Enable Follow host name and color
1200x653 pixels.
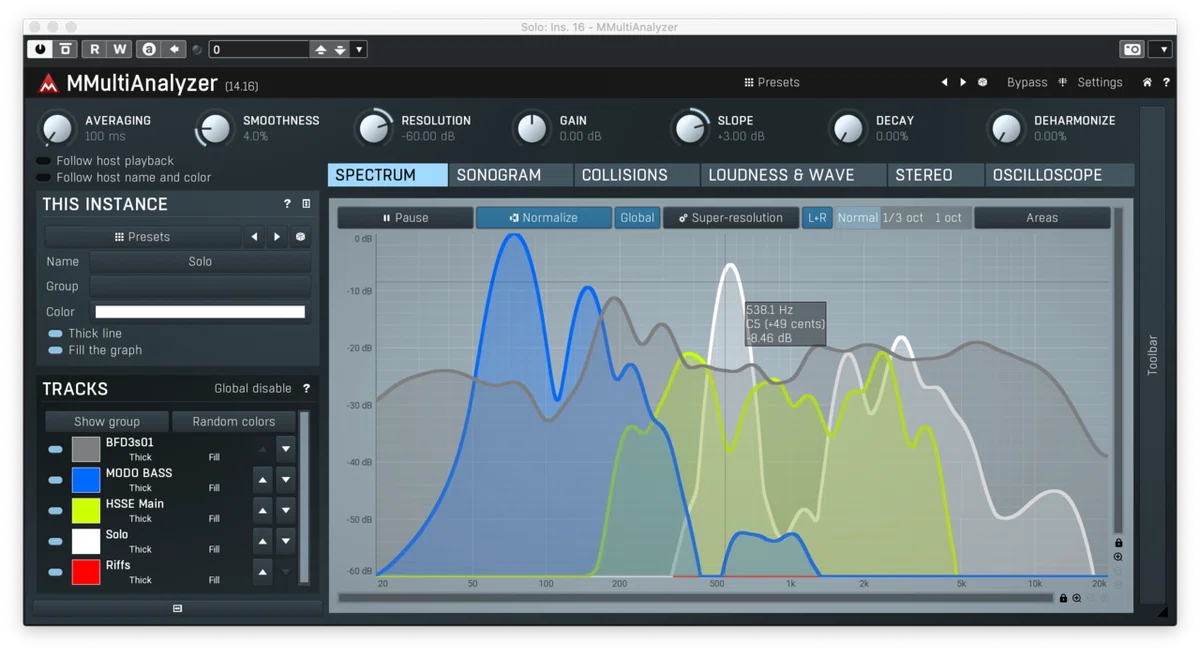[124, 177]
